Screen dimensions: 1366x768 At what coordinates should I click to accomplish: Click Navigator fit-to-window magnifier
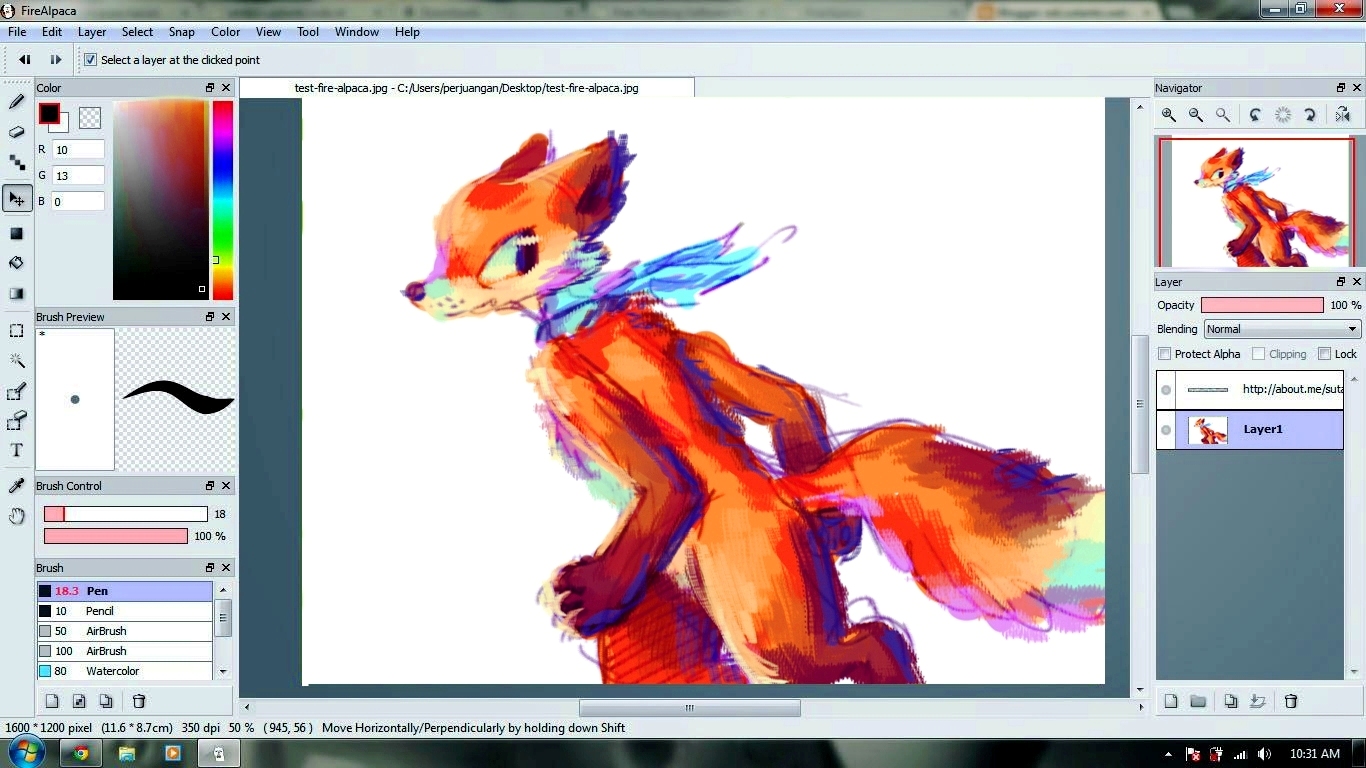coord(1222,115)
